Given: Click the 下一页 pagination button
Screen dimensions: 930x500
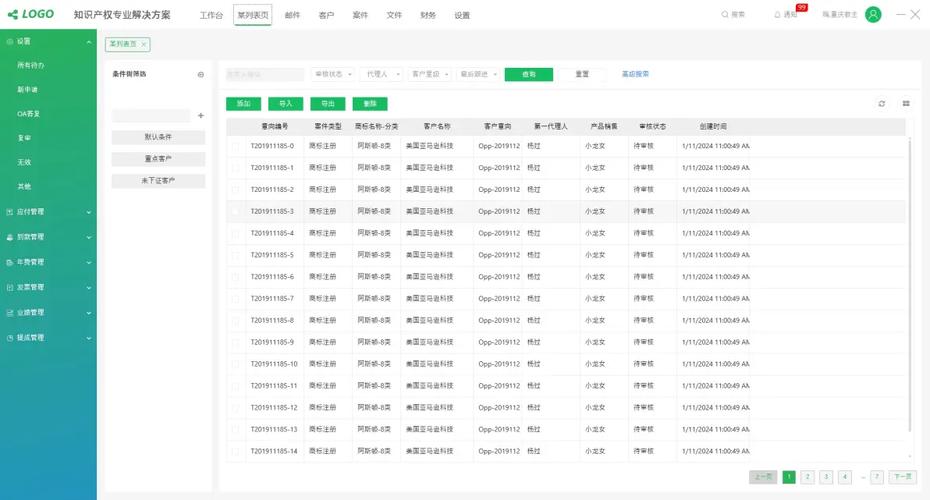Looking at the screenshot, I should [903, 477].
